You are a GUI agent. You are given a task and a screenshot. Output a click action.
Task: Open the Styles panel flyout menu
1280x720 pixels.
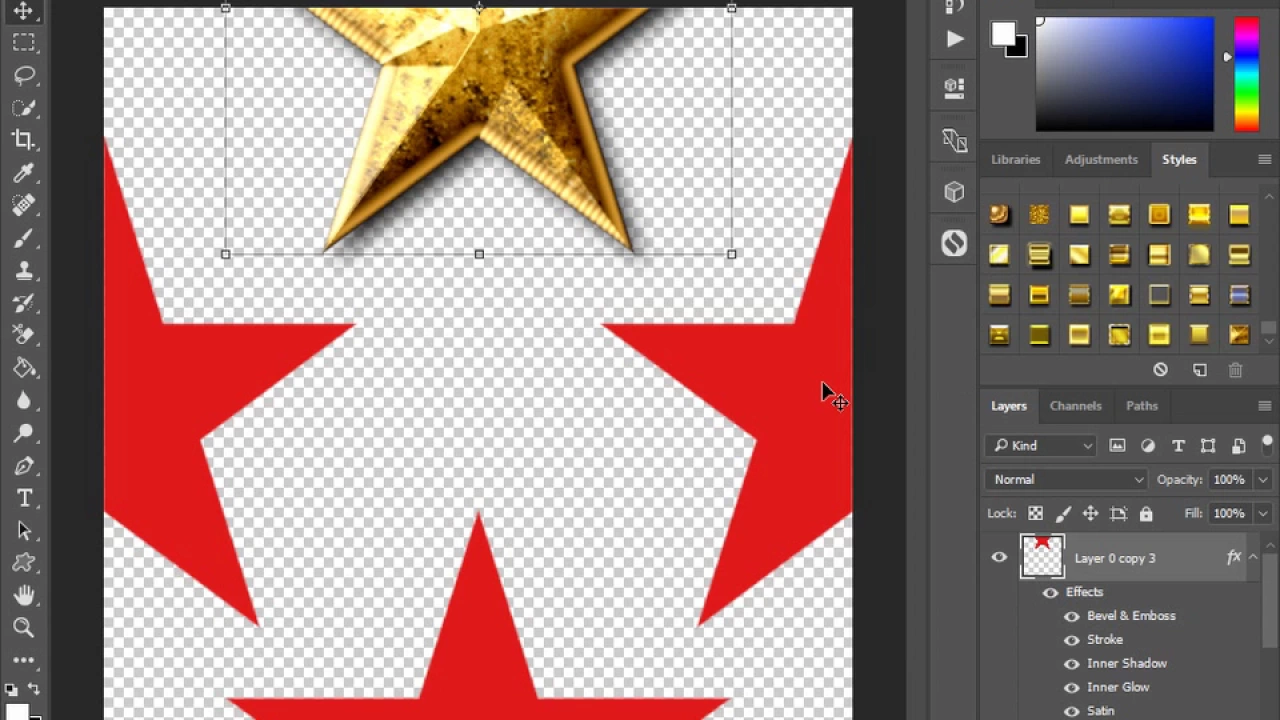pyautogui.click(x=1264, y=160)
